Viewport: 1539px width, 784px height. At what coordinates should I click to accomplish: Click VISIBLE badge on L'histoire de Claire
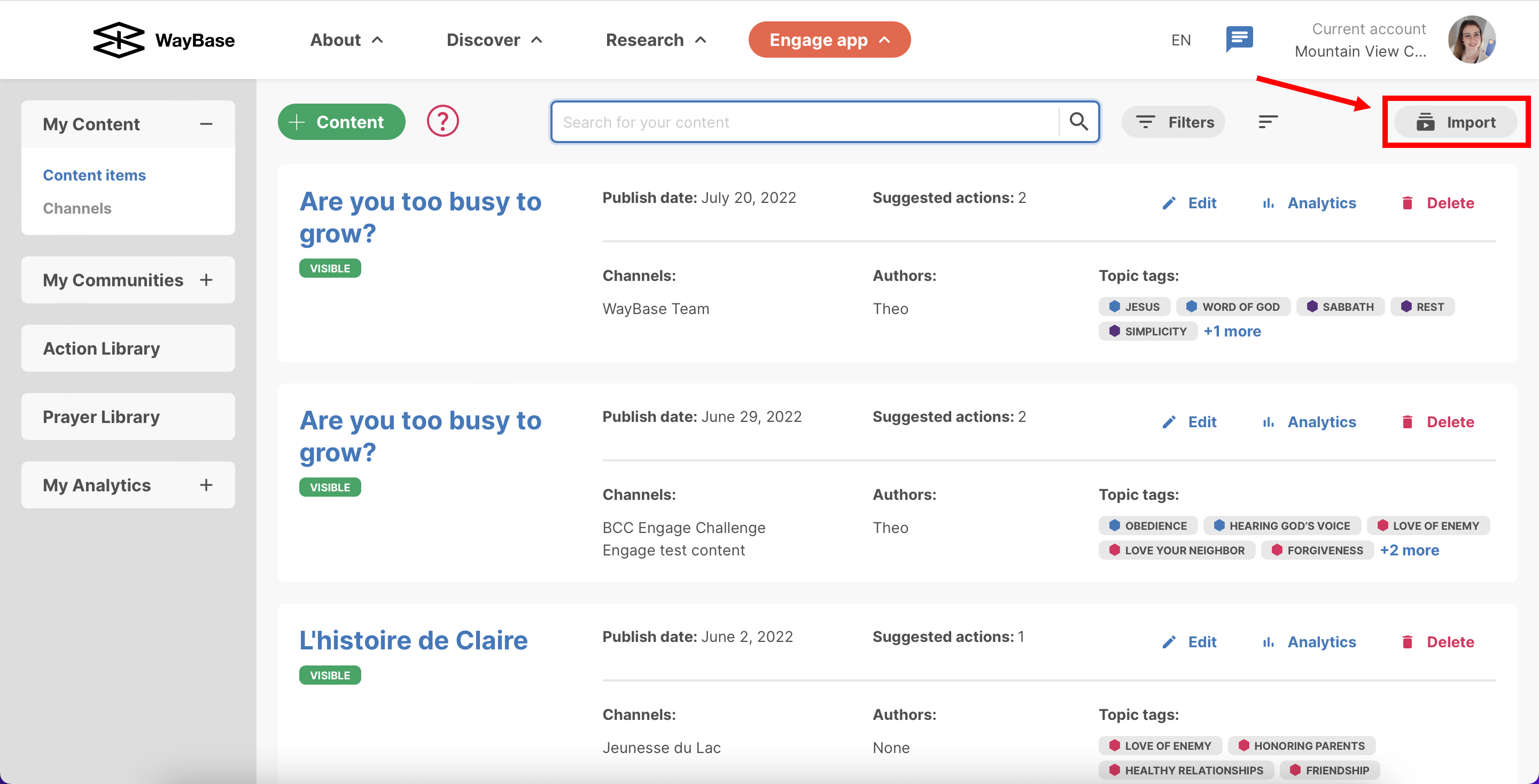click(330, 676)
